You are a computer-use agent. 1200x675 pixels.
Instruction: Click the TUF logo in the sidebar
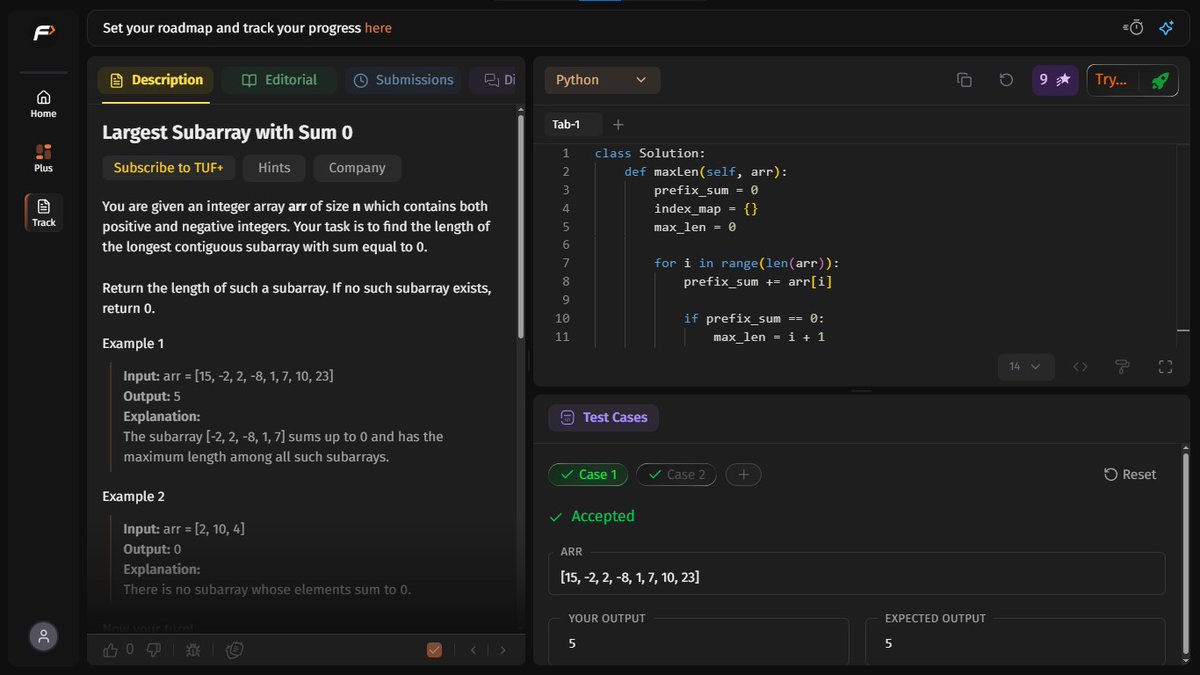pyautogui.click(x=43, y=32)
